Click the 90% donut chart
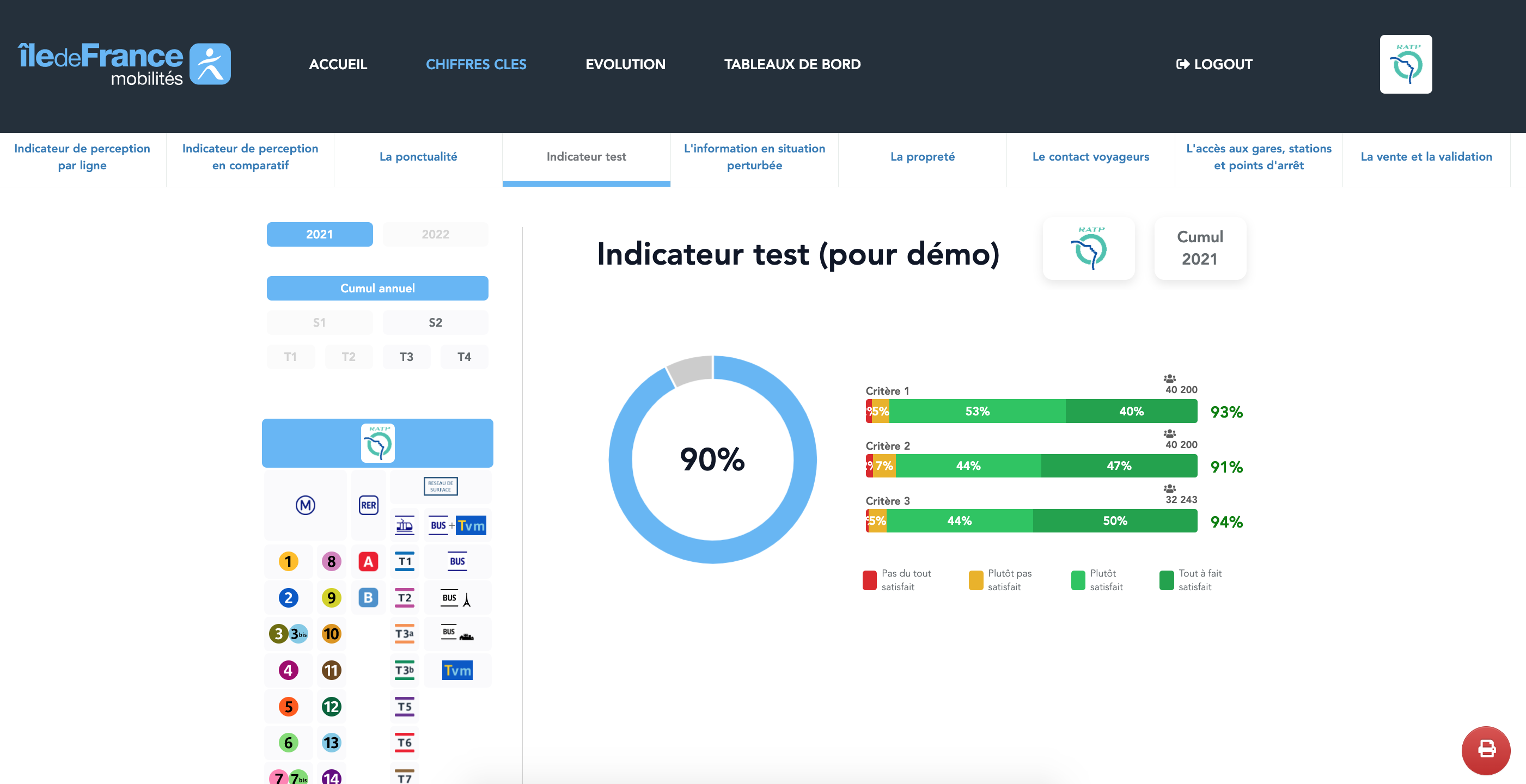Image resolution: width=1526 pixels, height=784 pixels. point(712,459)
